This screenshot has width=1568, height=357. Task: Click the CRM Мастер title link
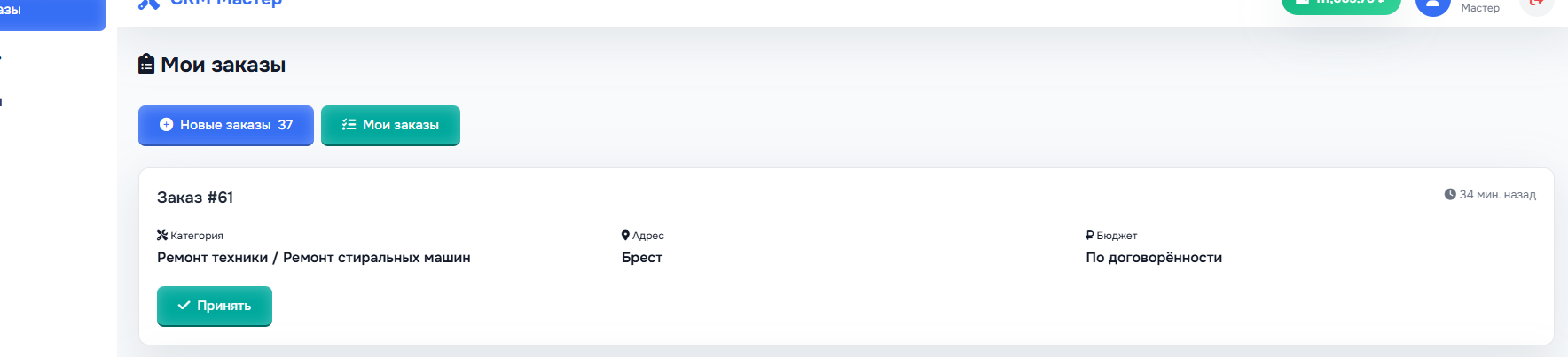pyautogui.click(x=226, y=4)
